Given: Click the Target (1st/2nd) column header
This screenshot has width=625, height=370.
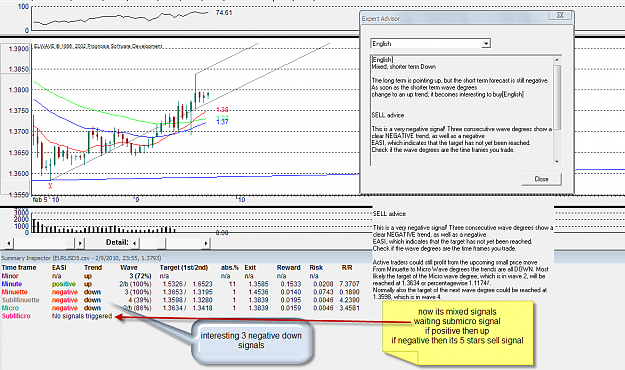Looking at the screenshot, I should [184, 268].
